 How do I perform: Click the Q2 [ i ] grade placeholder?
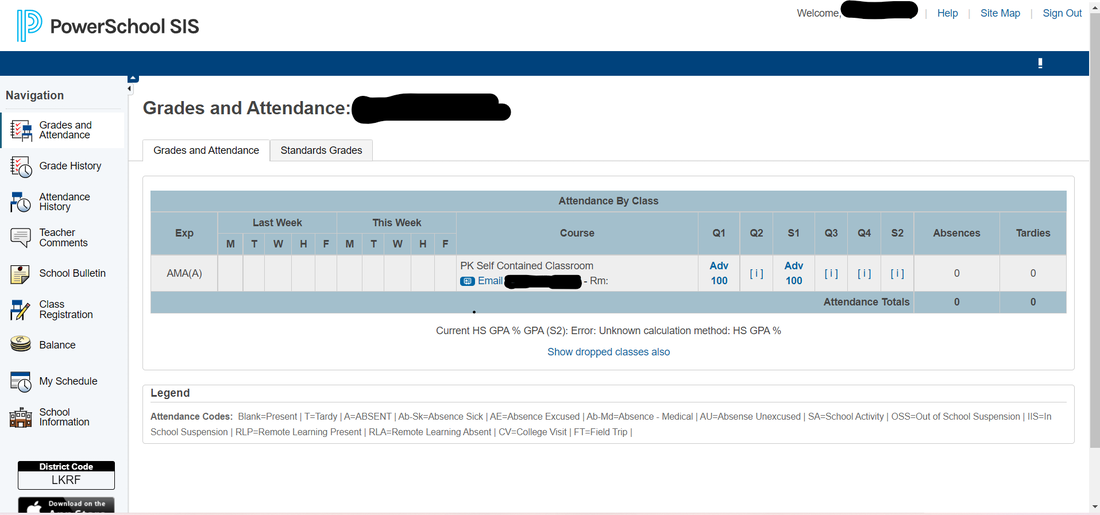(756, 273)
